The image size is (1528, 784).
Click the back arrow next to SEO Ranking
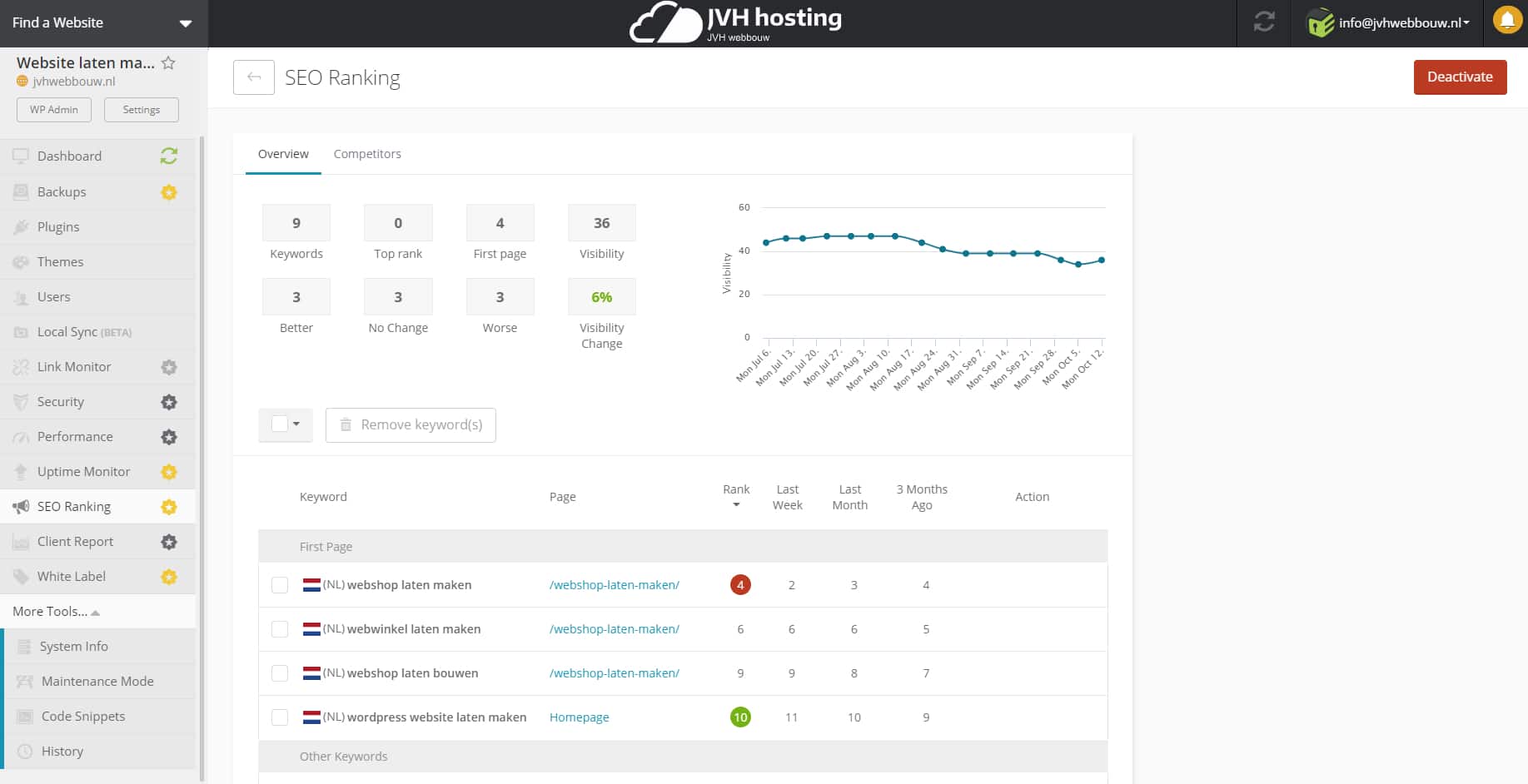(254, 77)
